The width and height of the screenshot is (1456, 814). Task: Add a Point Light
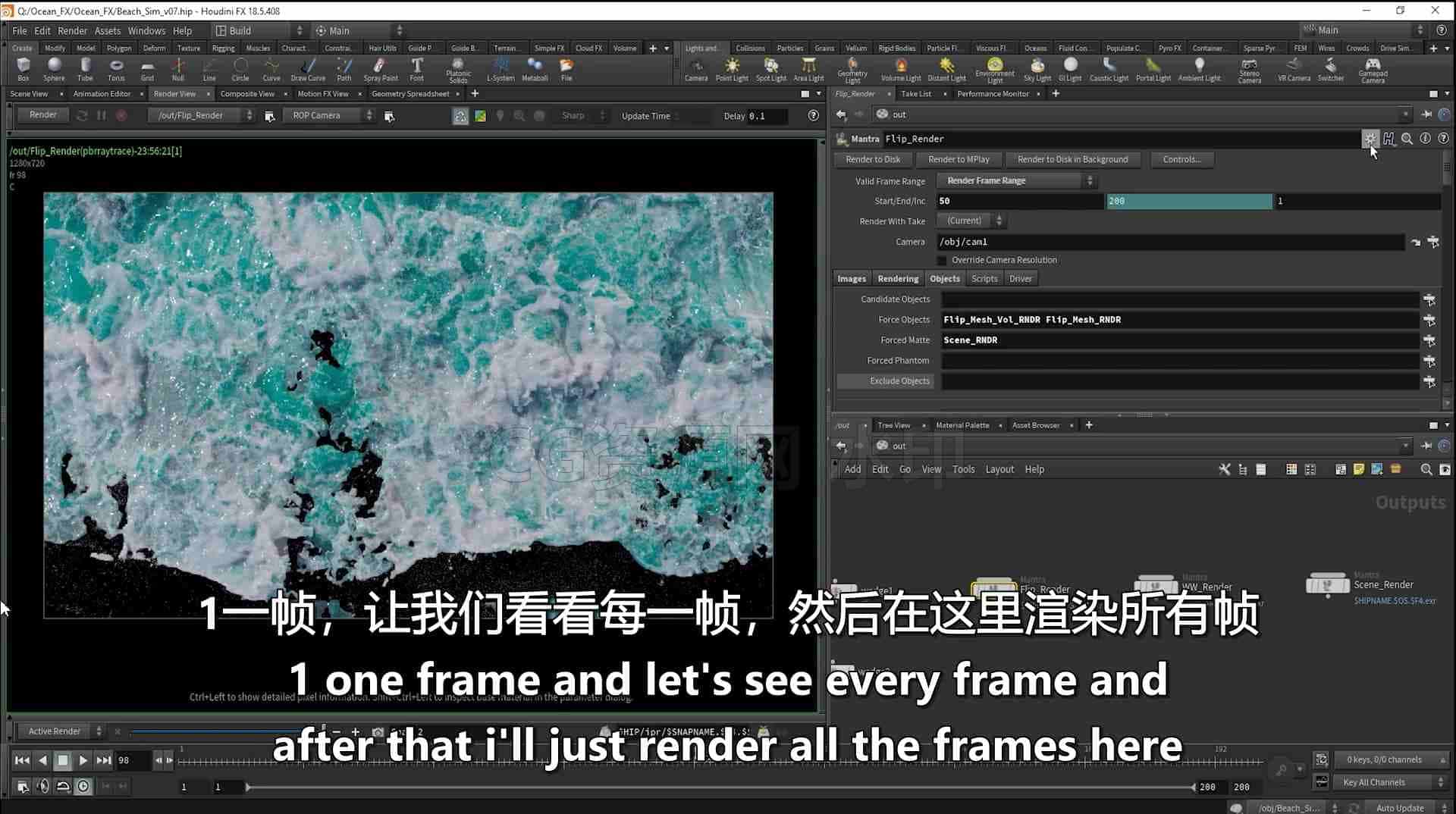[732, 69]
